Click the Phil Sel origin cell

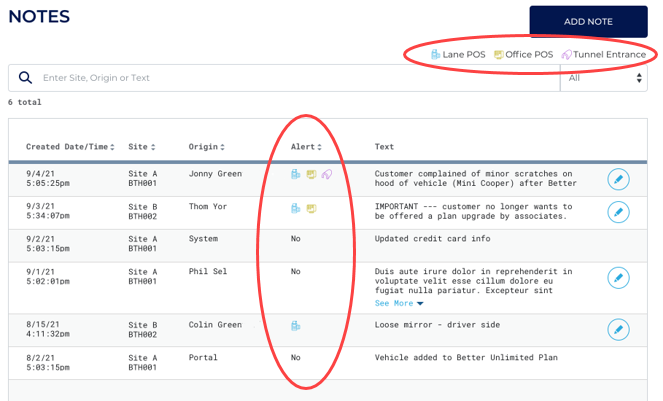tap(208, 271)
